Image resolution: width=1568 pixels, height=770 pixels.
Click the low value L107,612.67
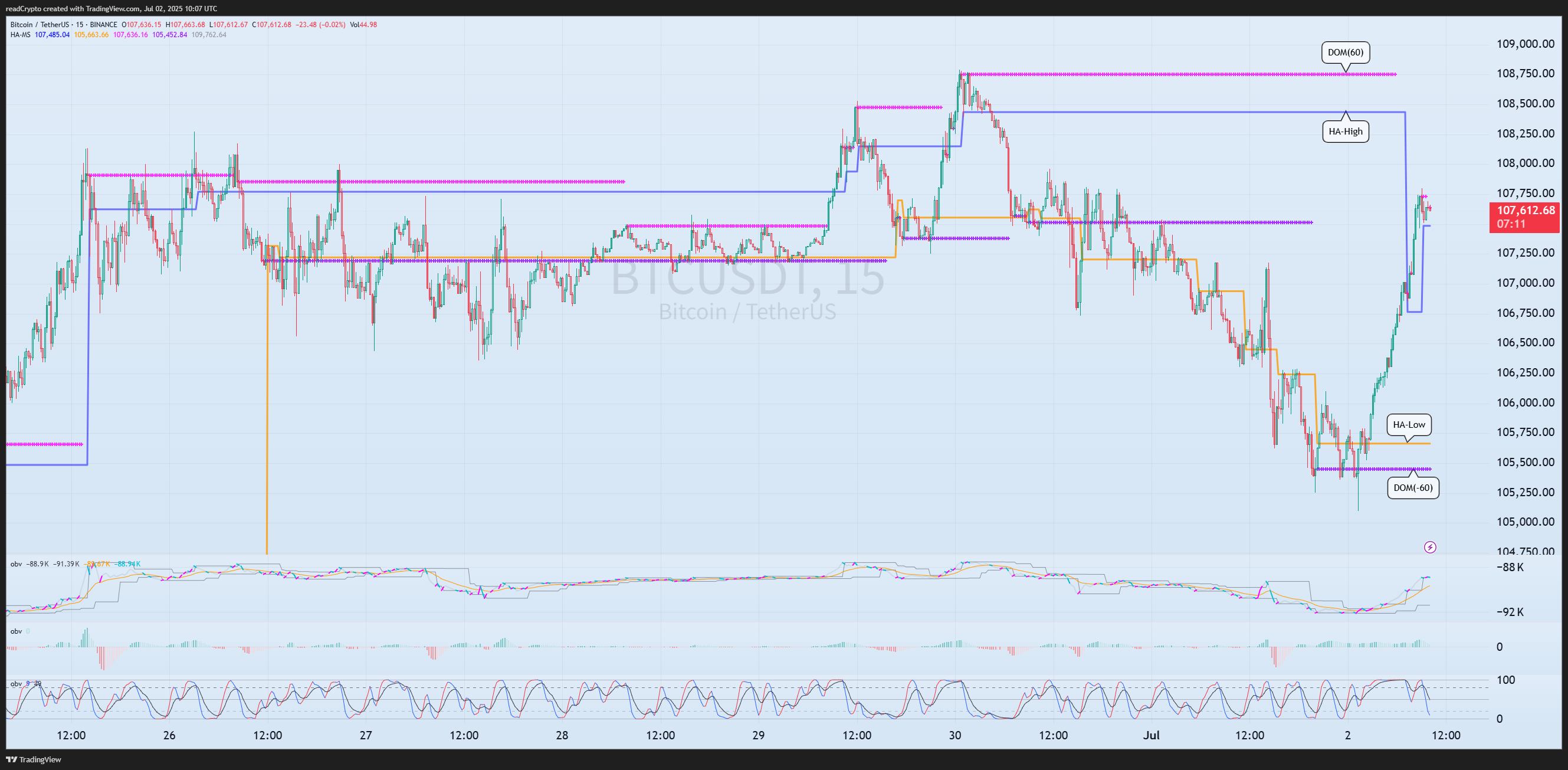(x=228, y=25)
